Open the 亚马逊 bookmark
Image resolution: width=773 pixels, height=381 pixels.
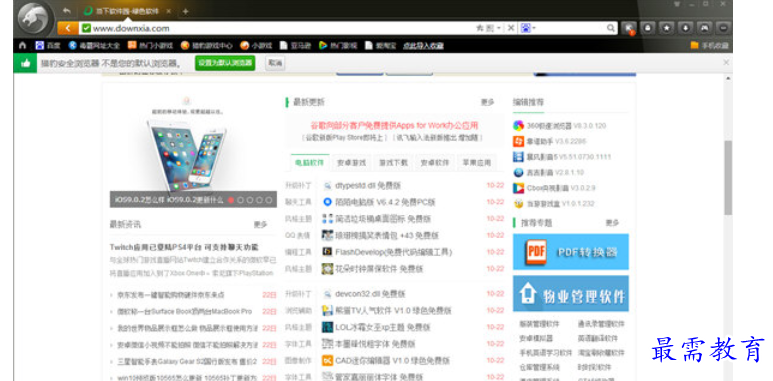tap(295, 45)
